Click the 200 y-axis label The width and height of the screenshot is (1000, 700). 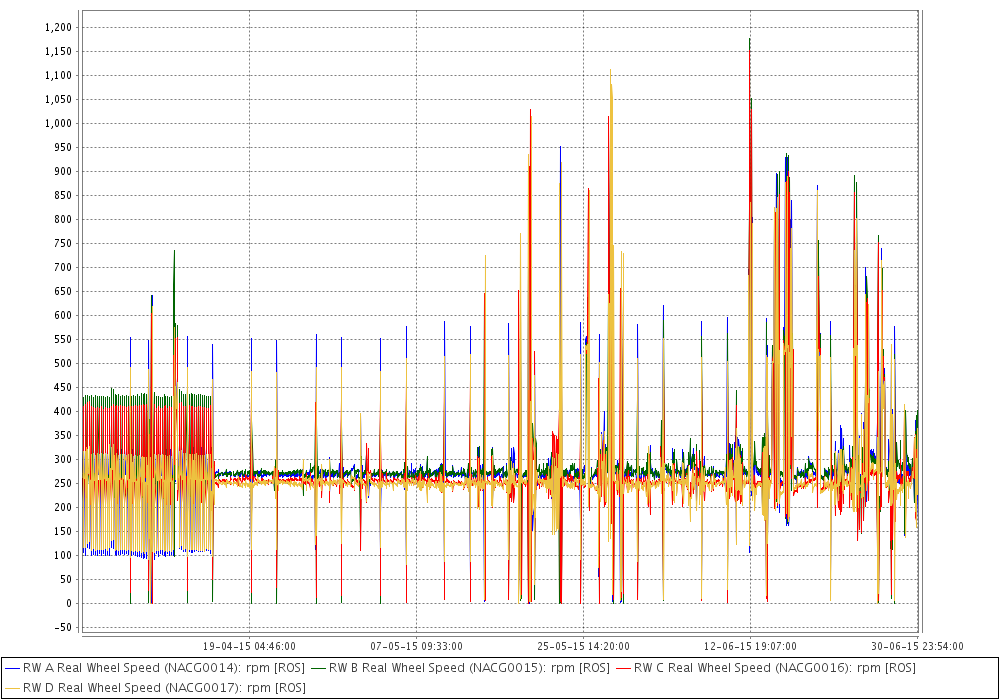point(62,507)
